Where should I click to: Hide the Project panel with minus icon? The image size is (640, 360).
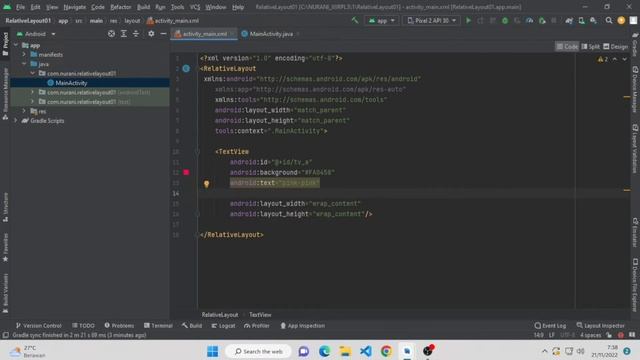pos(163,34)
